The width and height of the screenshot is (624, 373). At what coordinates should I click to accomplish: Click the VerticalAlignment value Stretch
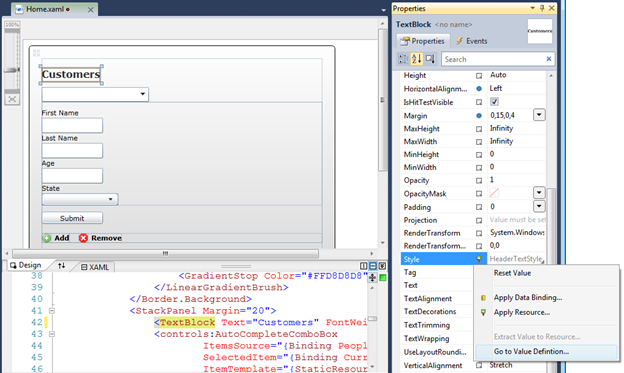[501, 365]
